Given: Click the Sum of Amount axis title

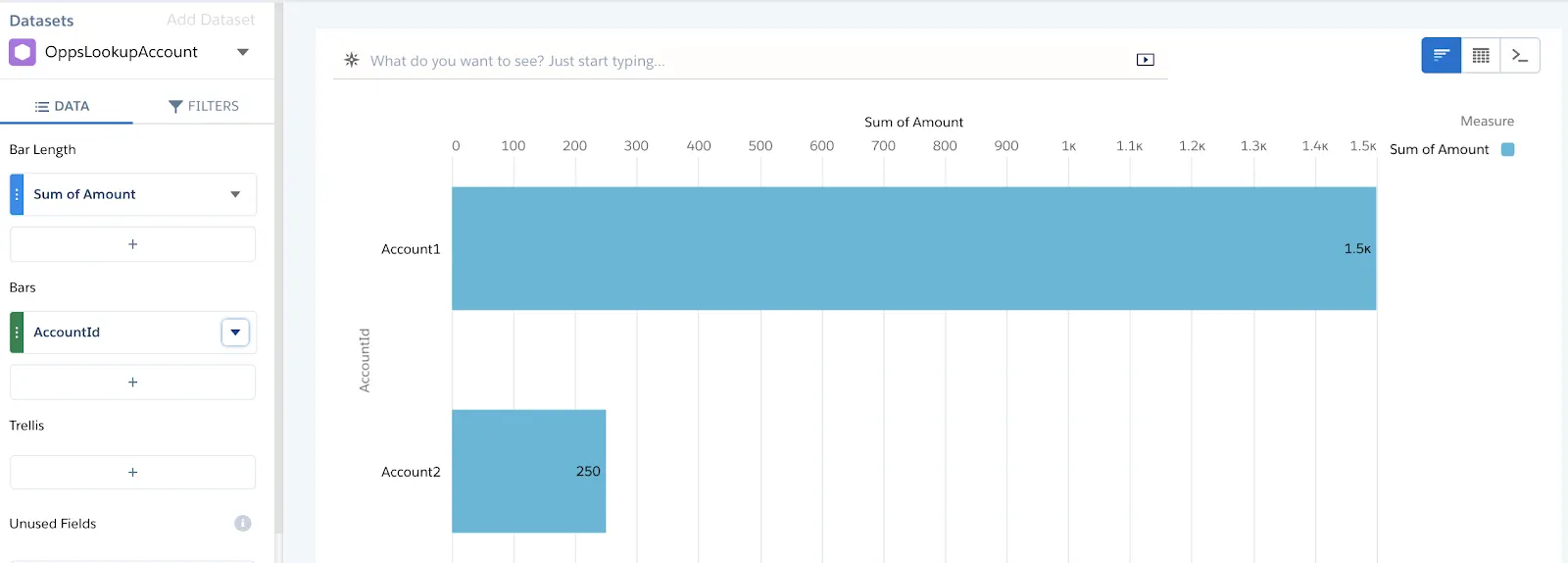Looking at the screenshot, I should 913,122.
